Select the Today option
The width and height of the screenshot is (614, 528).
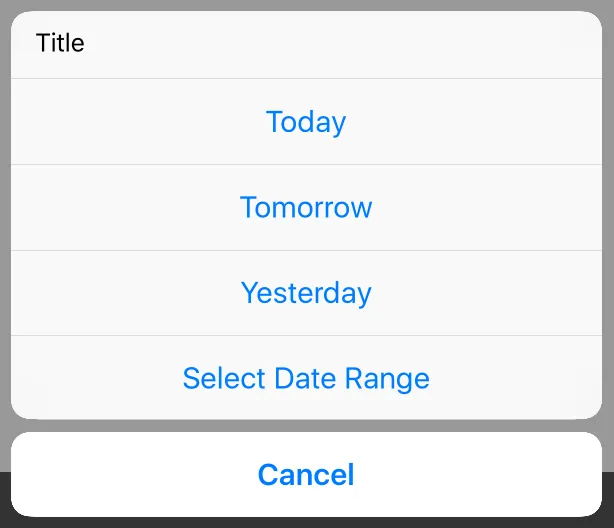306,122
